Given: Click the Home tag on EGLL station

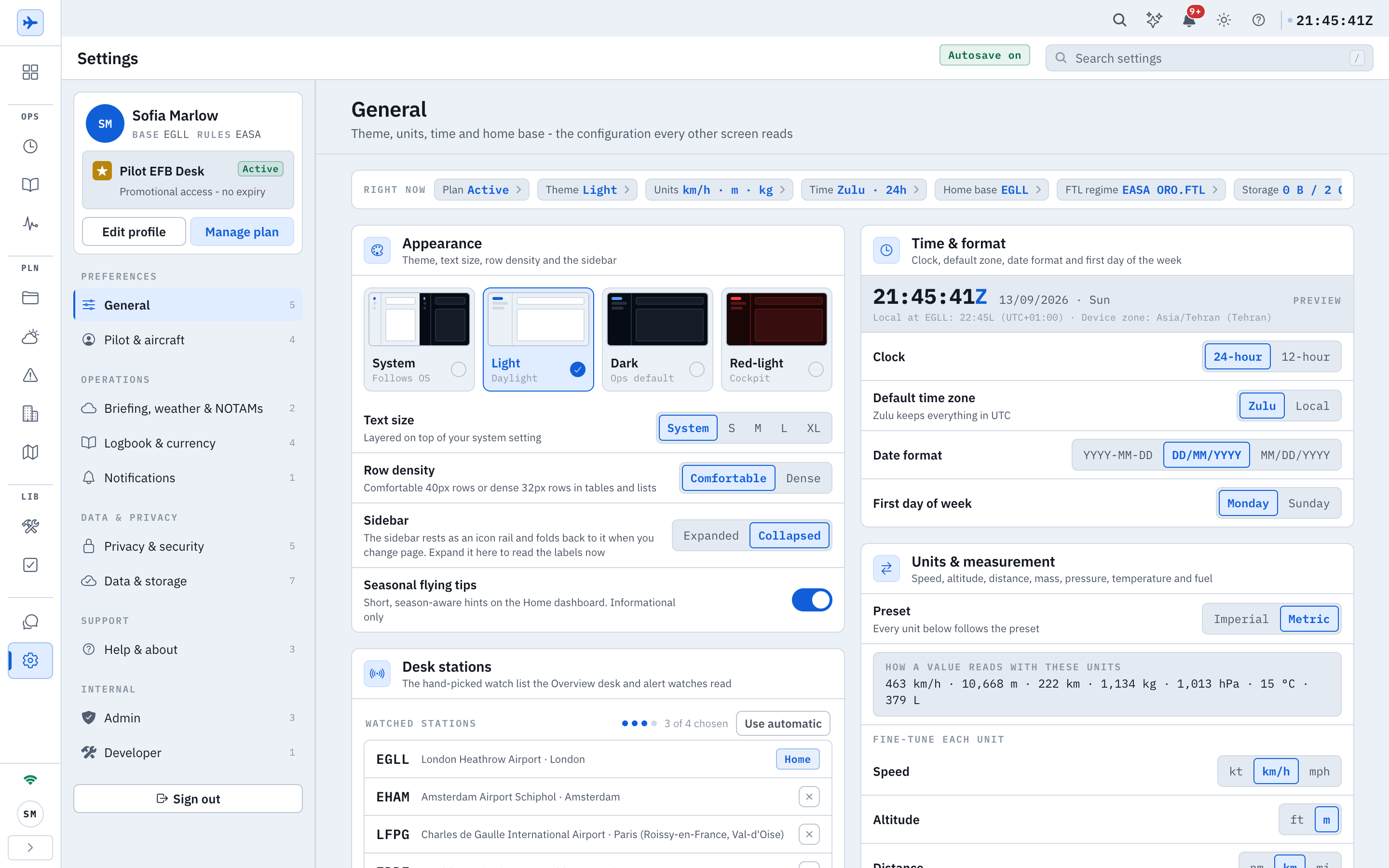Looking at the screenshot, I should point(797,759).
